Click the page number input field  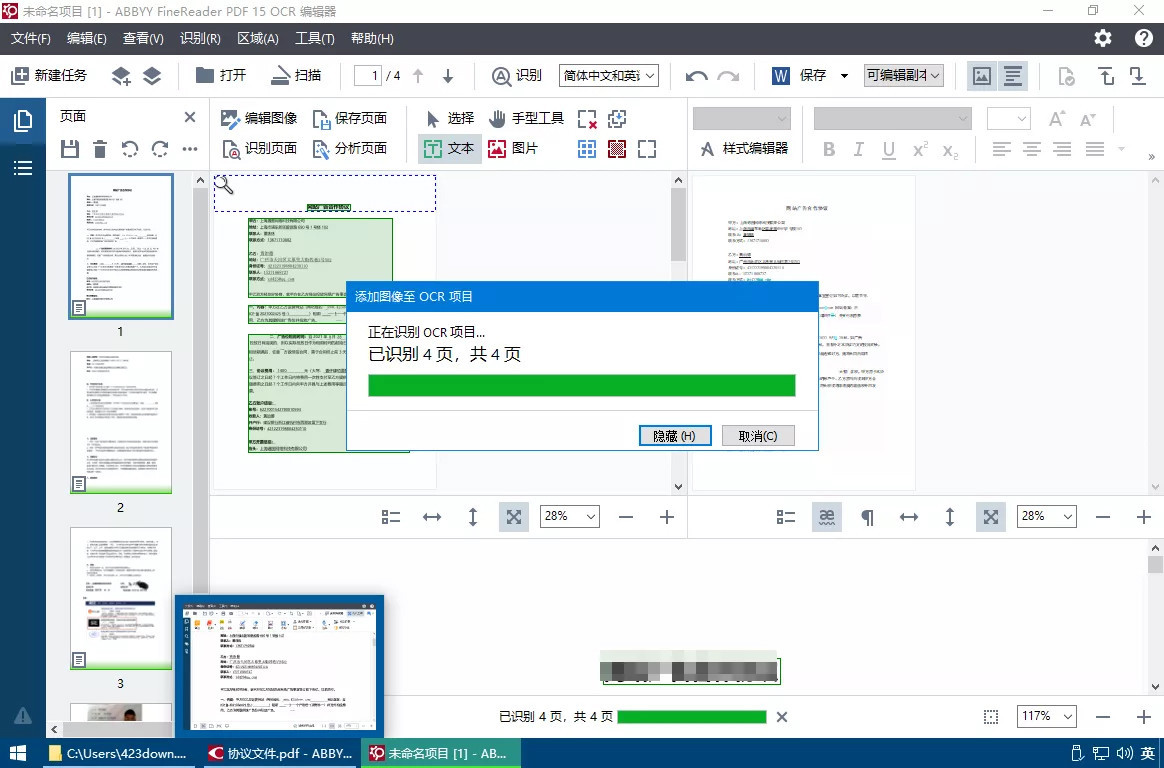(x=367, y=76)
